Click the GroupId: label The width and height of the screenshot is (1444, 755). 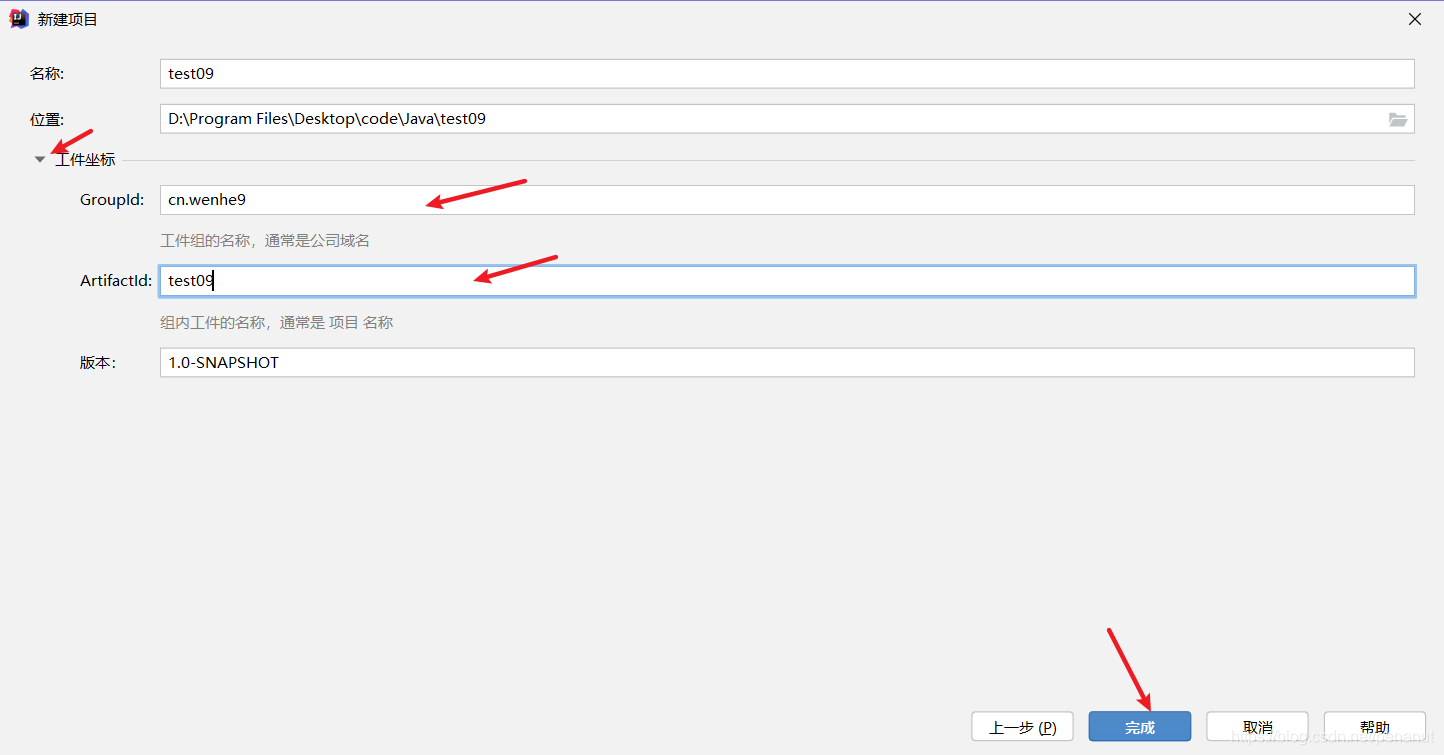112,200
